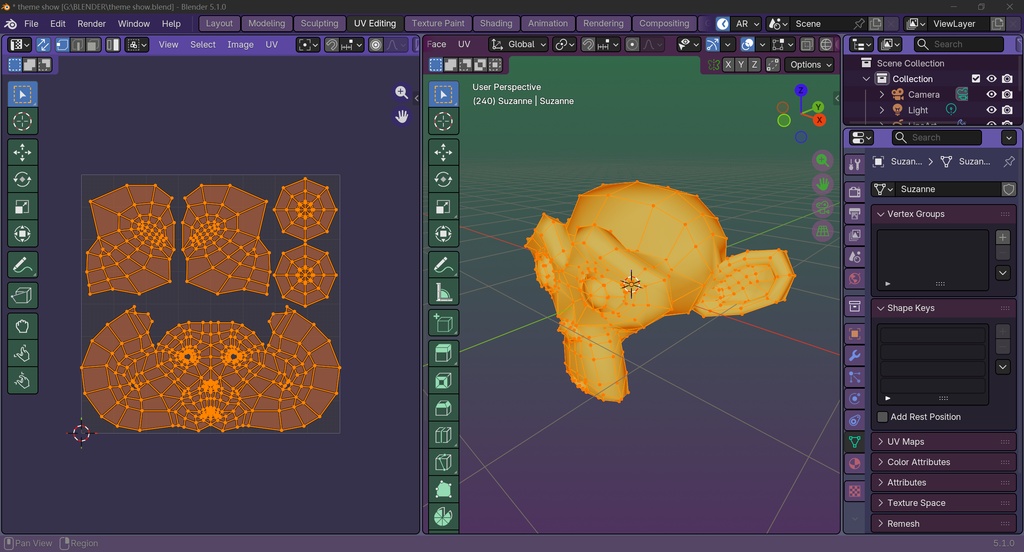Select the Measure tool in 3D viewport
The image size is (1024, 552).
[443, 293]
